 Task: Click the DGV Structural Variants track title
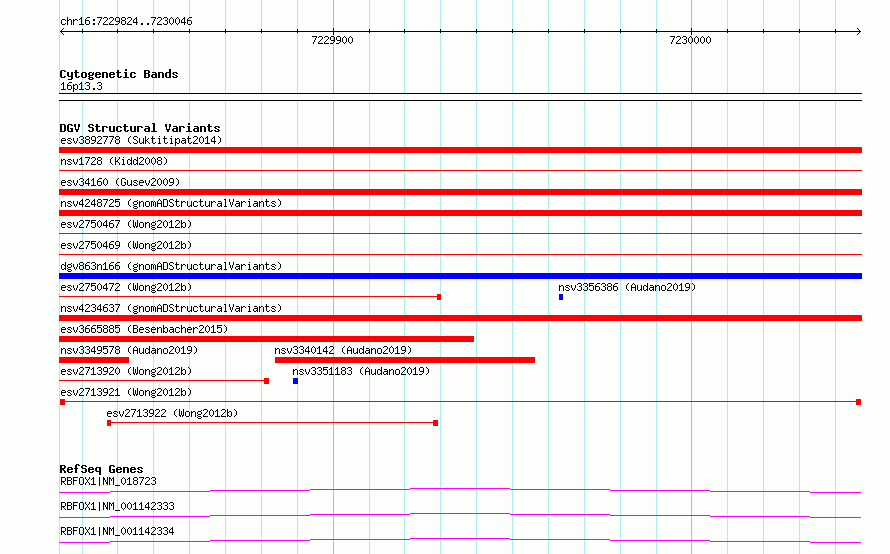click(x=140, y=128)
